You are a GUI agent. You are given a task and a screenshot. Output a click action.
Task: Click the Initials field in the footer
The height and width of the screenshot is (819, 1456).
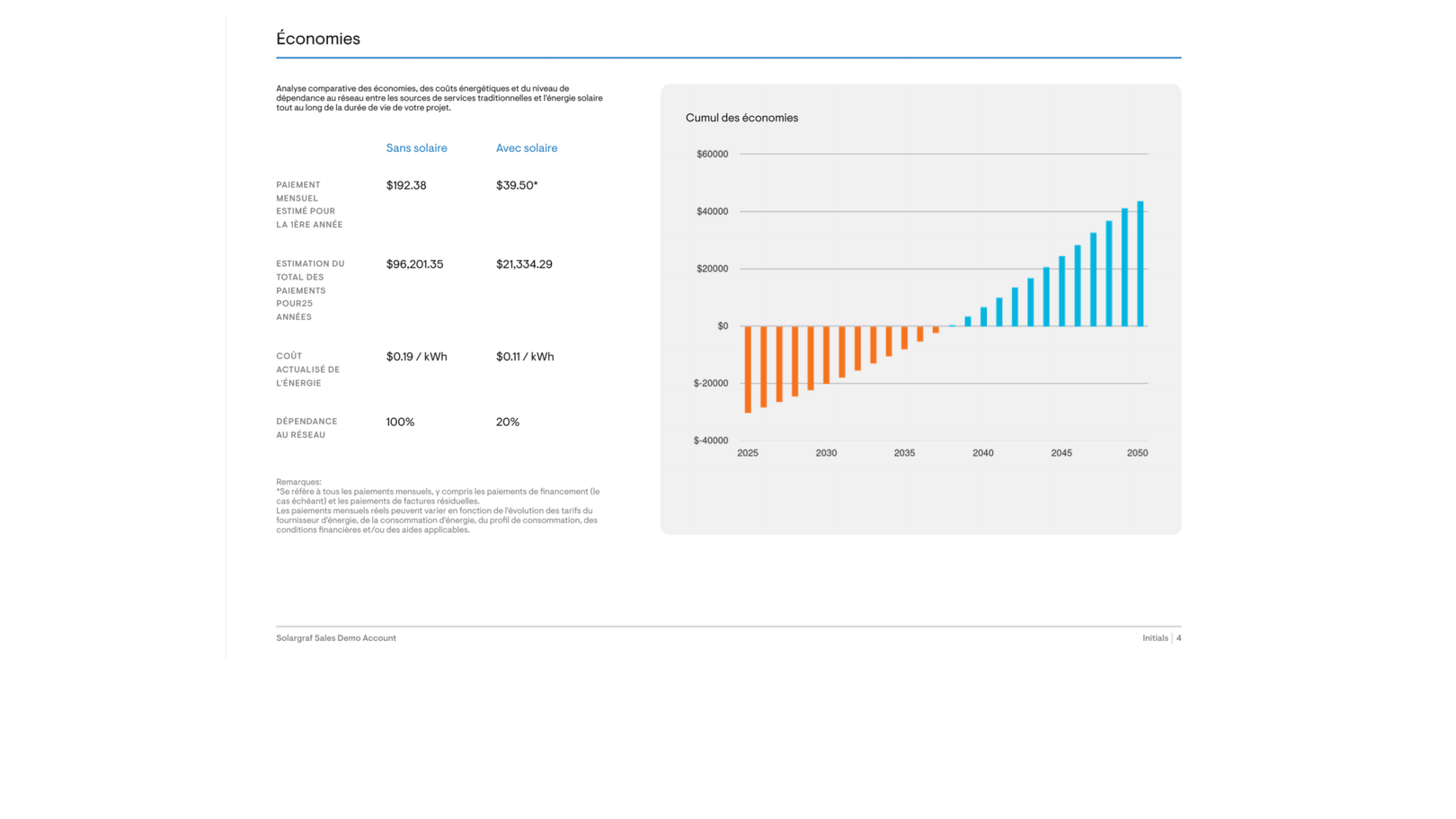coord(1155,638)
